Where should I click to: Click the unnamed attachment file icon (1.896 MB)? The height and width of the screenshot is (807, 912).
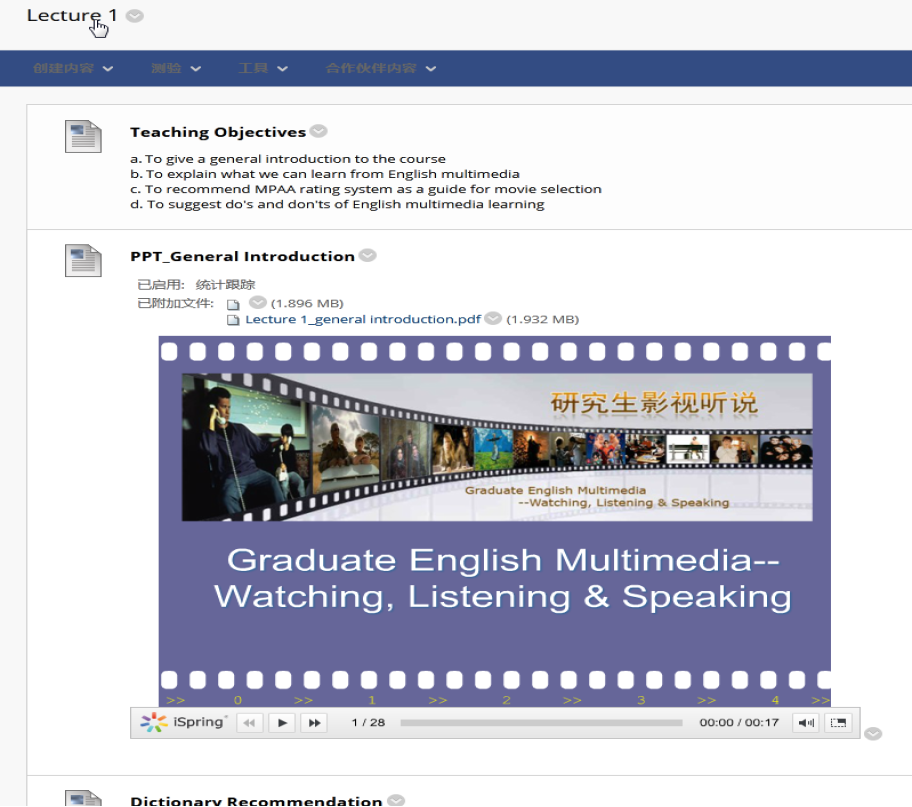coord(233,304)
